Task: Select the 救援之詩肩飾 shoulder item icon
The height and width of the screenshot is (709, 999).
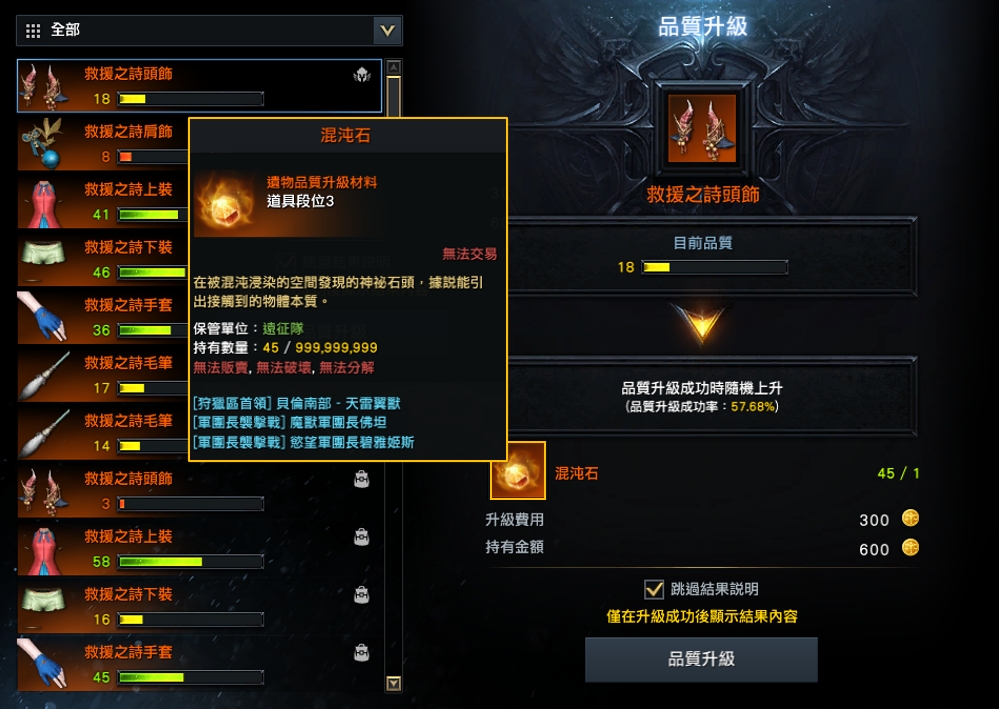Action: [x=43, y=143]
